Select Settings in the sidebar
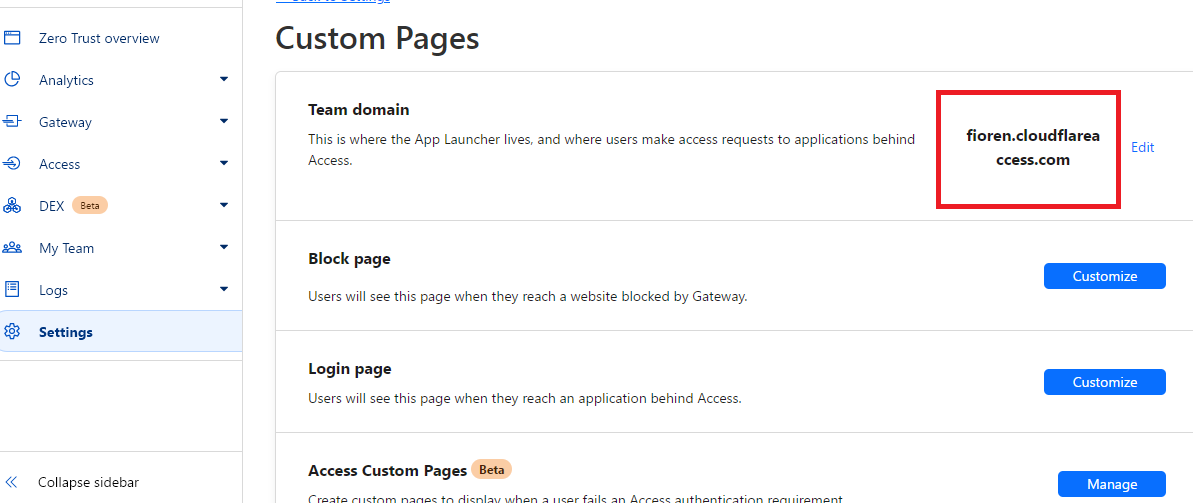The width and height of the screenshot is (1193, 503). [121, 332]
